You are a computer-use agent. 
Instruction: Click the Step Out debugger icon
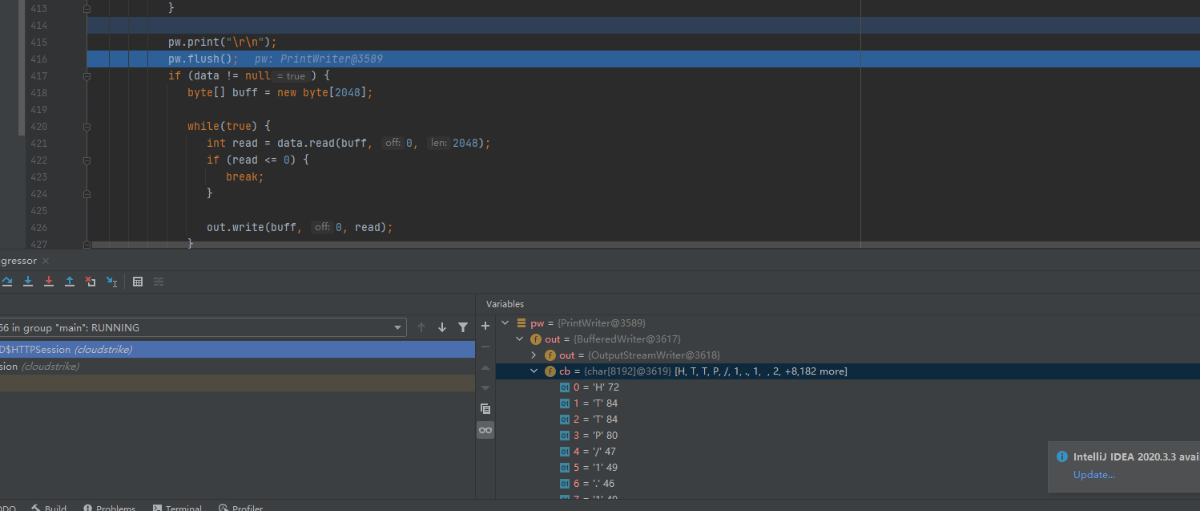[x=70, y=282]
